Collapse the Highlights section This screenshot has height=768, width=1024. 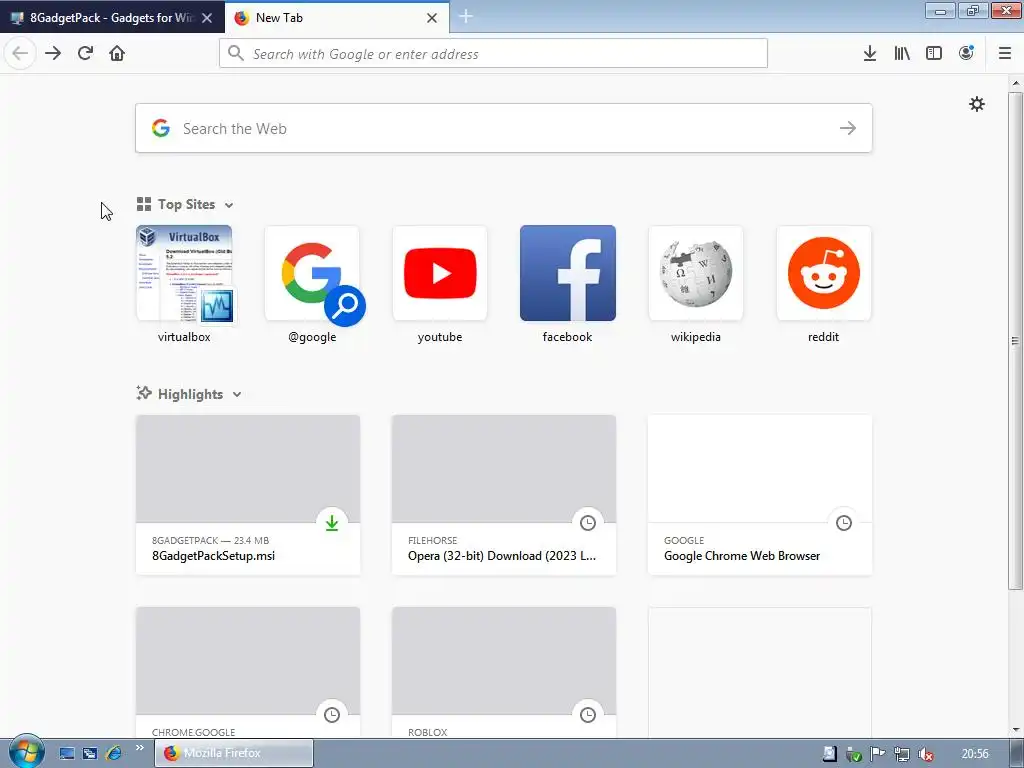point(237,394)
